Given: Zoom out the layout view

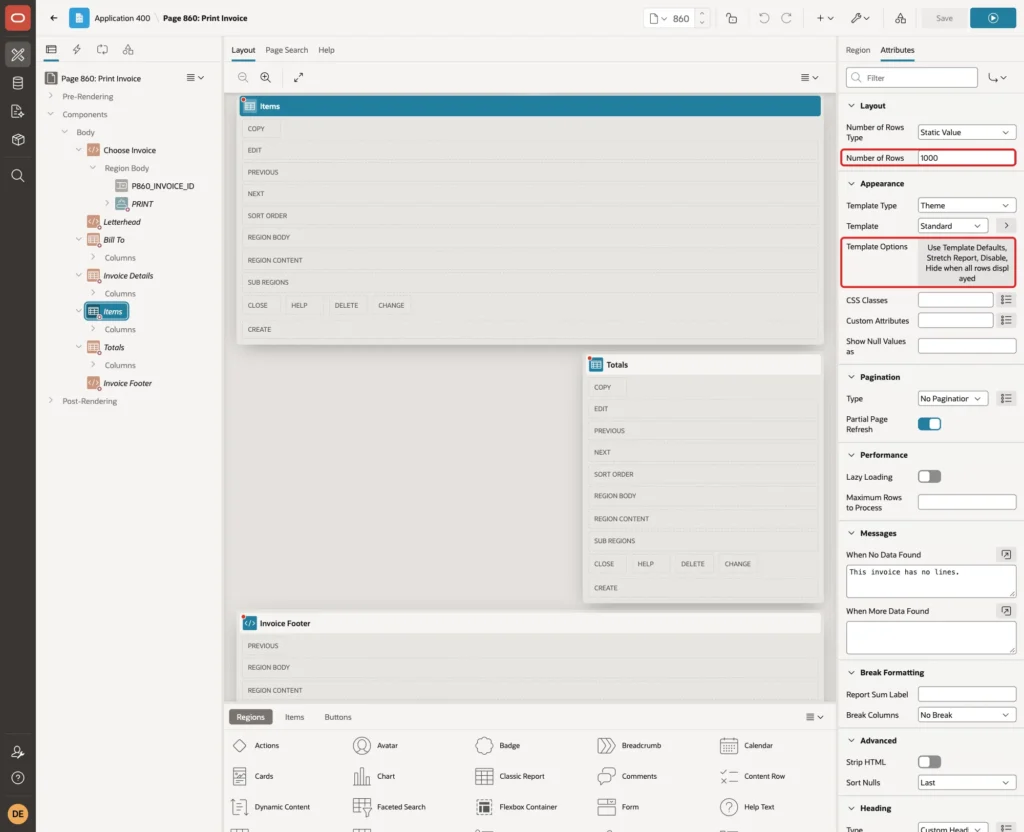Looking at the screenshot, I should tap(243, 77).
